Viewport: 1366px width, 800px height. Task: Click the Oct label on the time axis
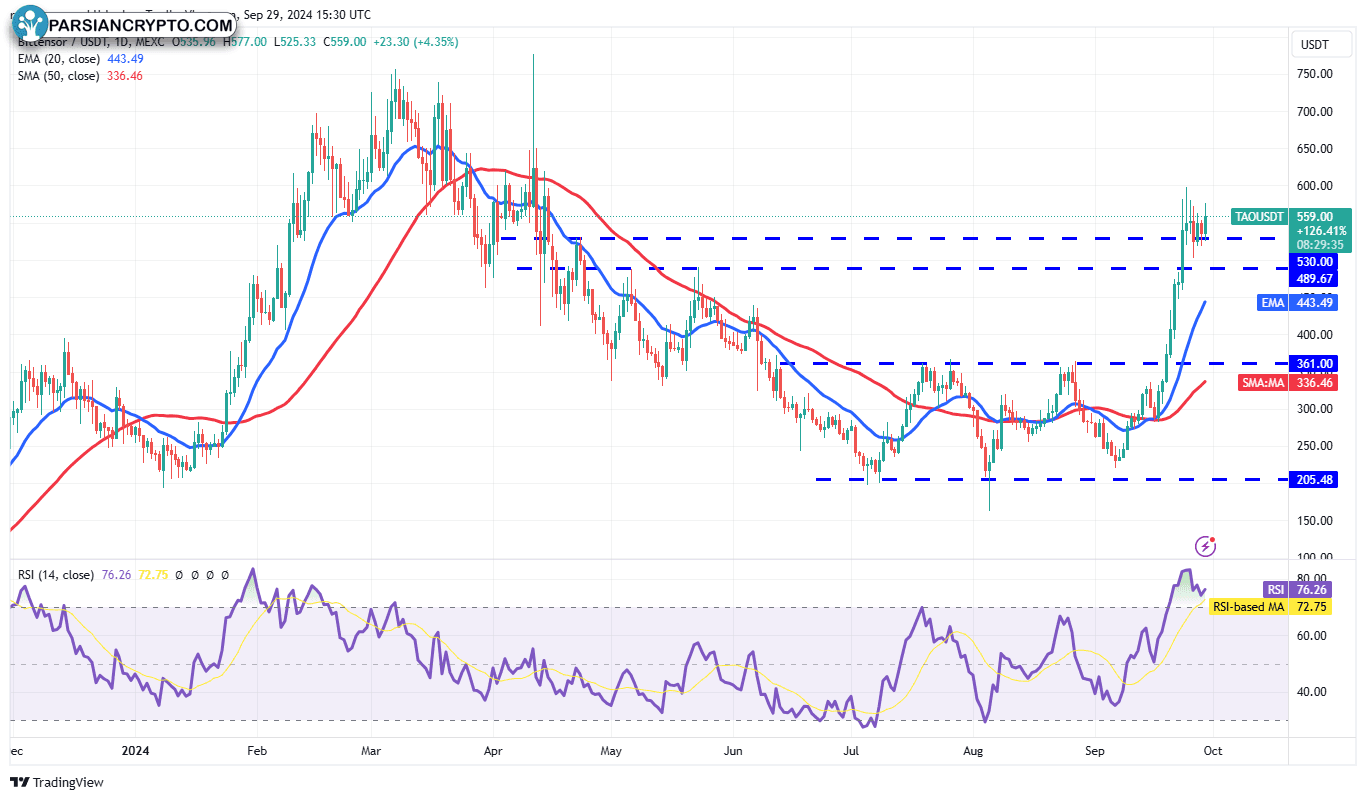[x=1212, y=750]
